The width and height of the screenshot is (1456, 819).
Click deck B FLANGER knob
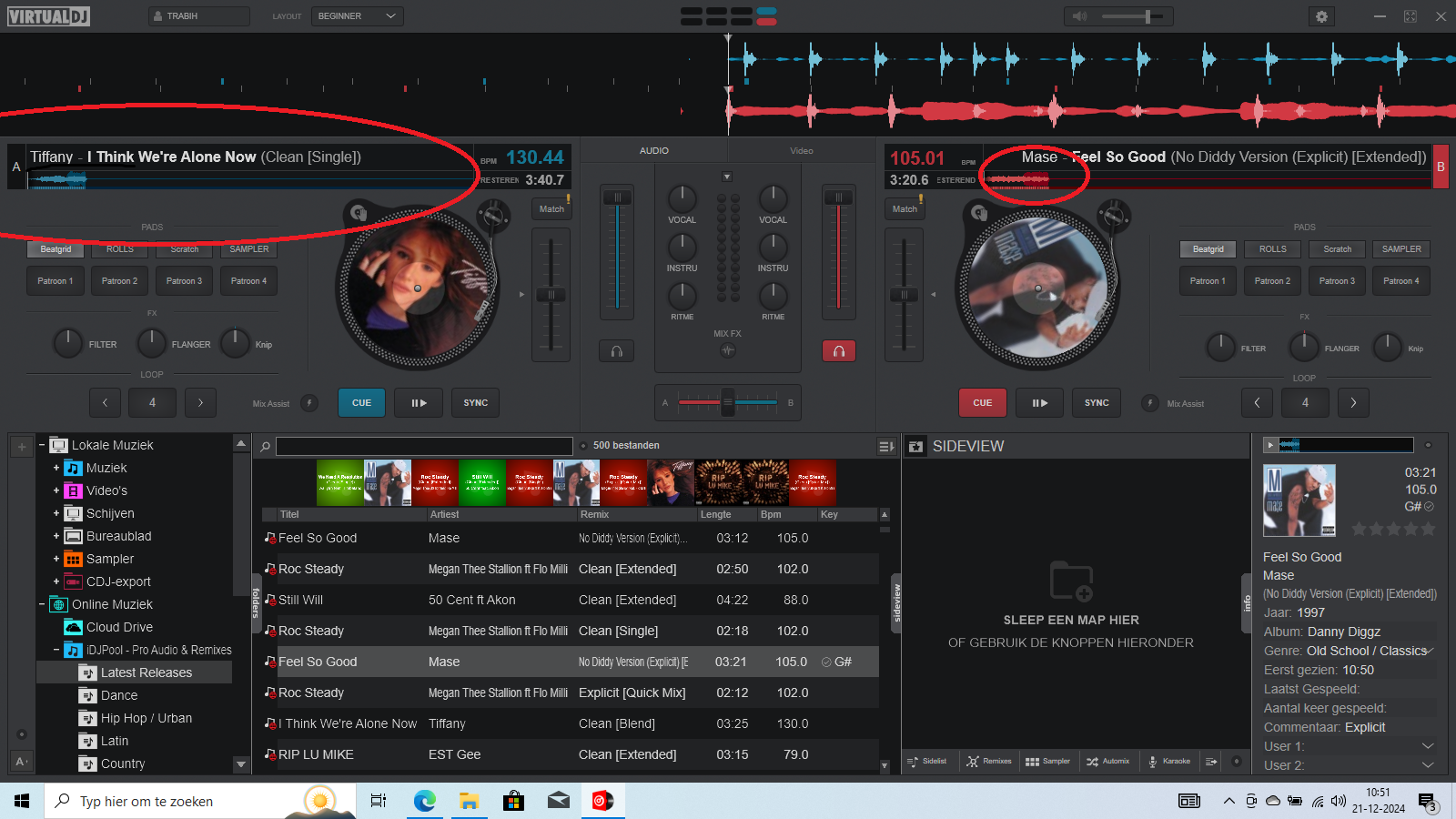(1303, 347)
